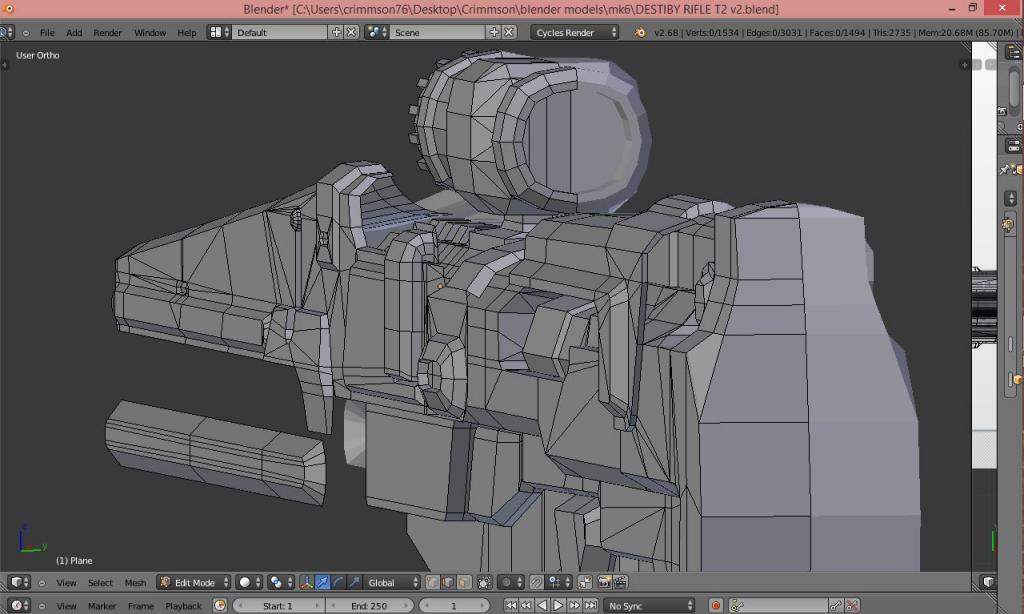The image size is (1024, 614).
Task: Click the Blender logo in info header
Action: coord(640,32)
